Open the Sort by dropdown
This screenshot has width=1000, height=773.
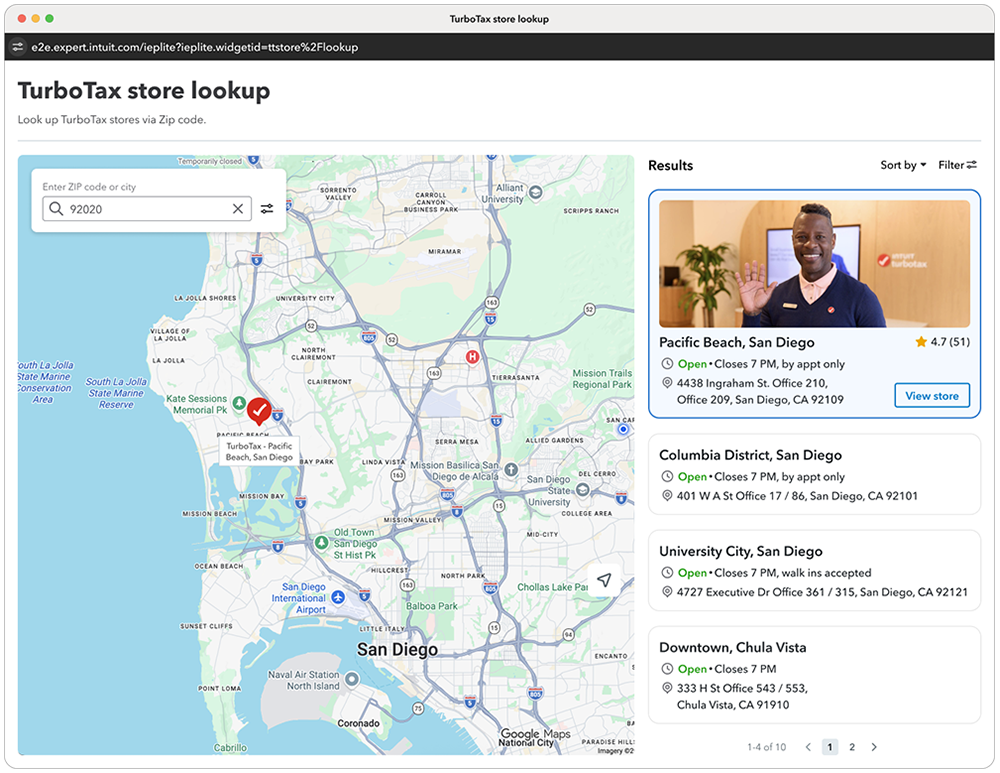pos(903,165)
